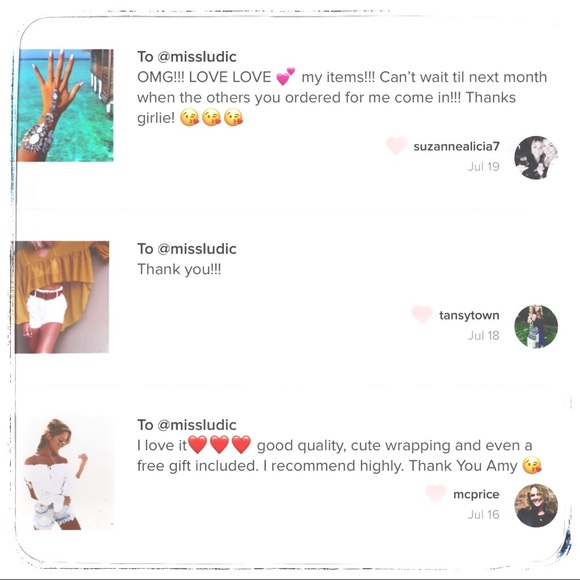Visit the mcprice username link
The height and width of the screenshot is (580, 580).
point(476,494)
